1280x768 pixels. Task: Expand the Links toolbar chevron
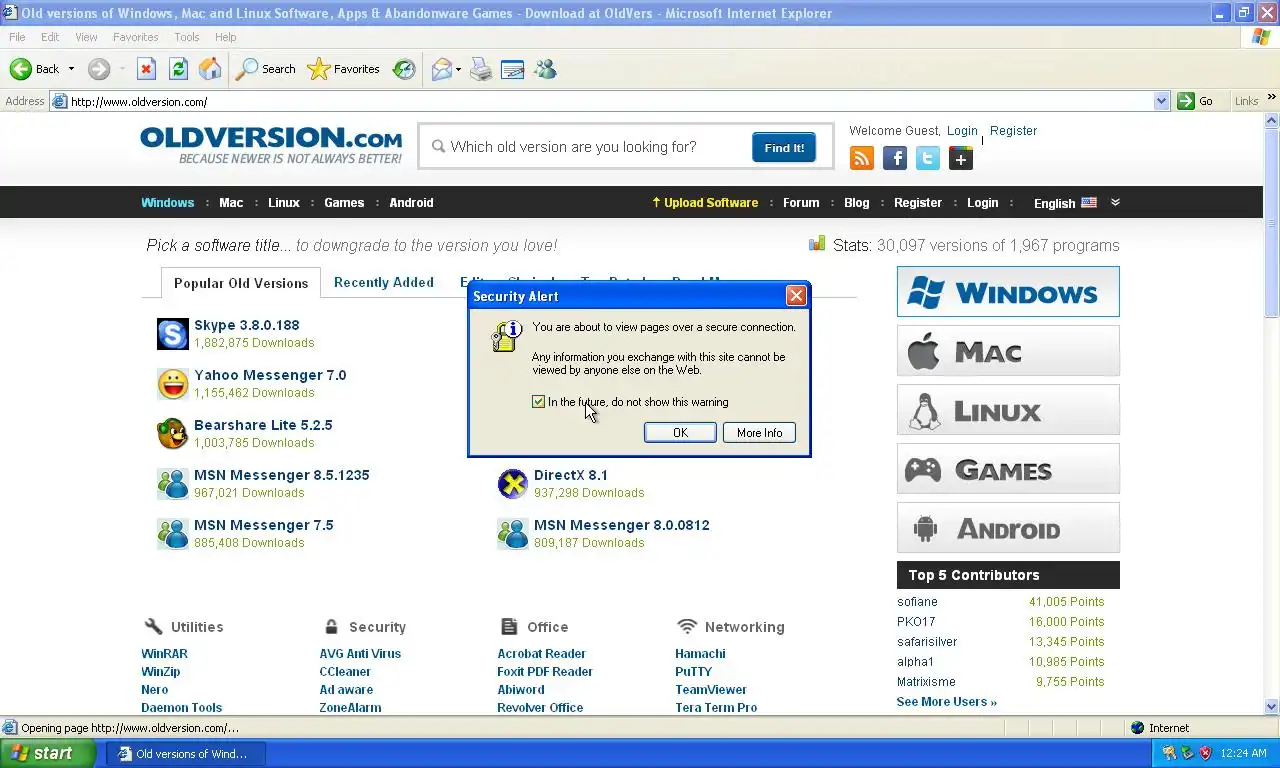(x=1272, y=98)
